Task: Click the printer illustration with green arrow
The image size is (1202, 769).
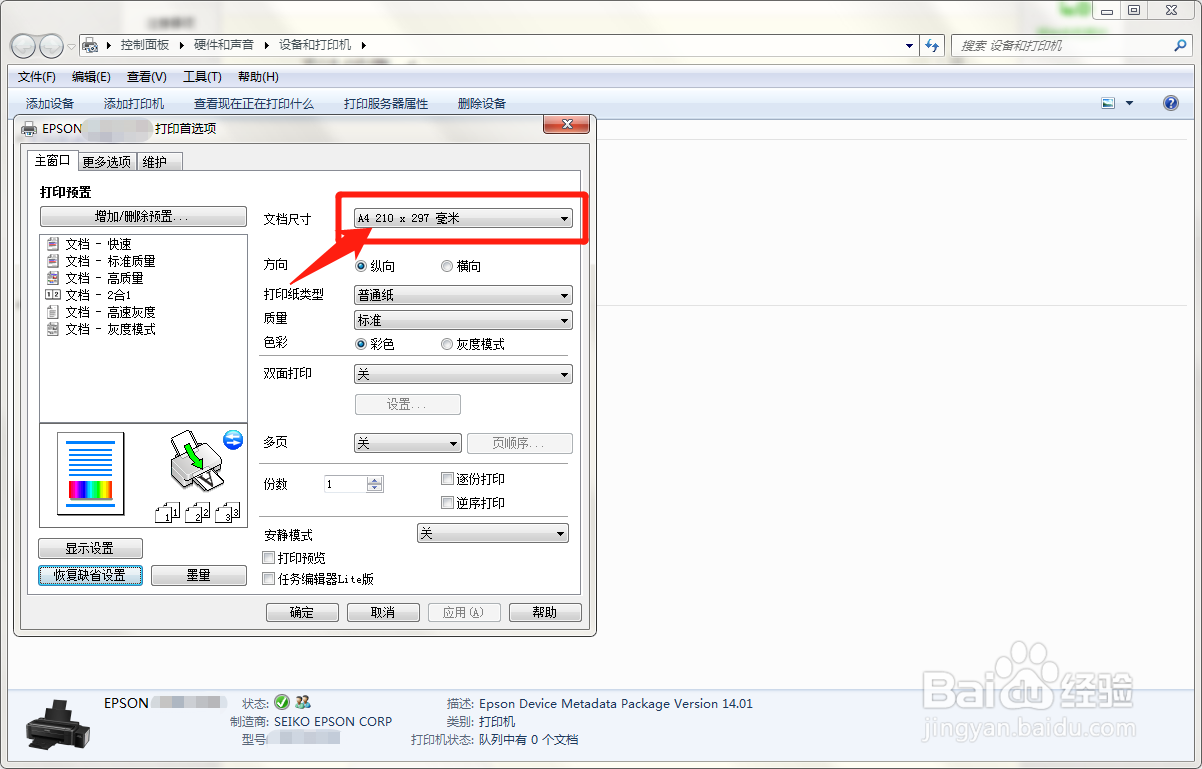Action: pos(195,462)
